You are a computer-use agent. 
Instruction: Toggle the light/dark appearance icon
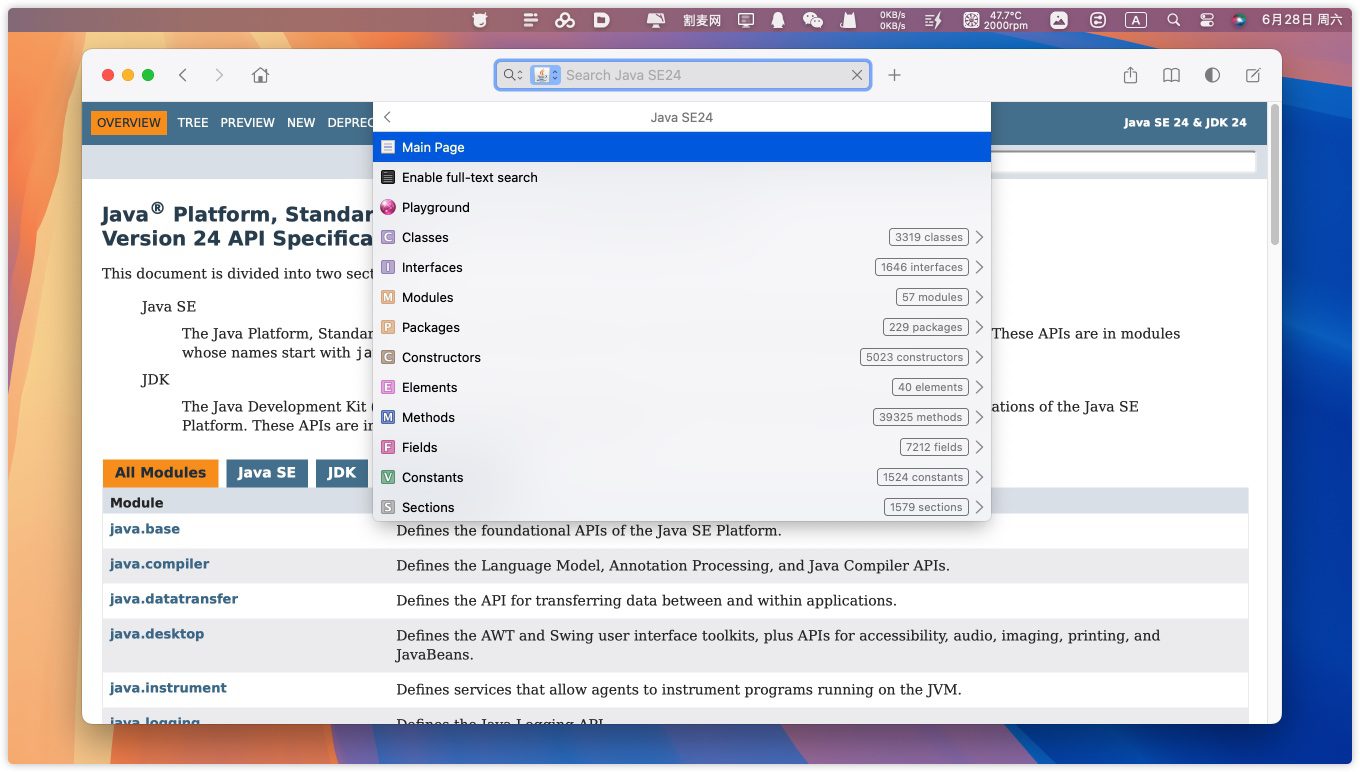[x=1212, y=75]
